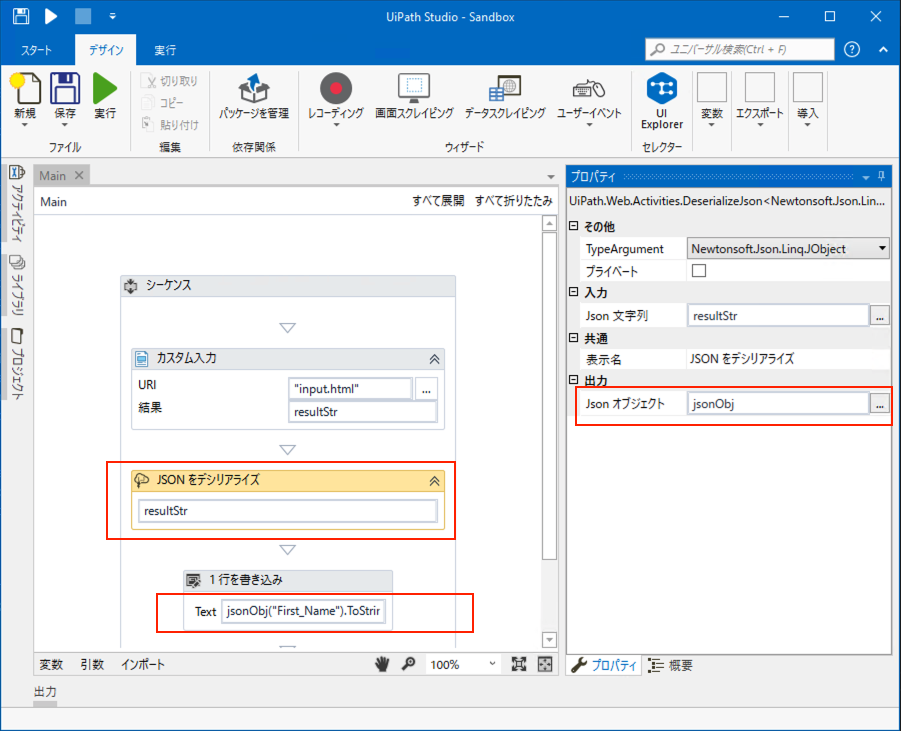Click the stop square icon in the title bar
Image resolution: width=901 pixels, height=731 pixels.
[83, 16]
